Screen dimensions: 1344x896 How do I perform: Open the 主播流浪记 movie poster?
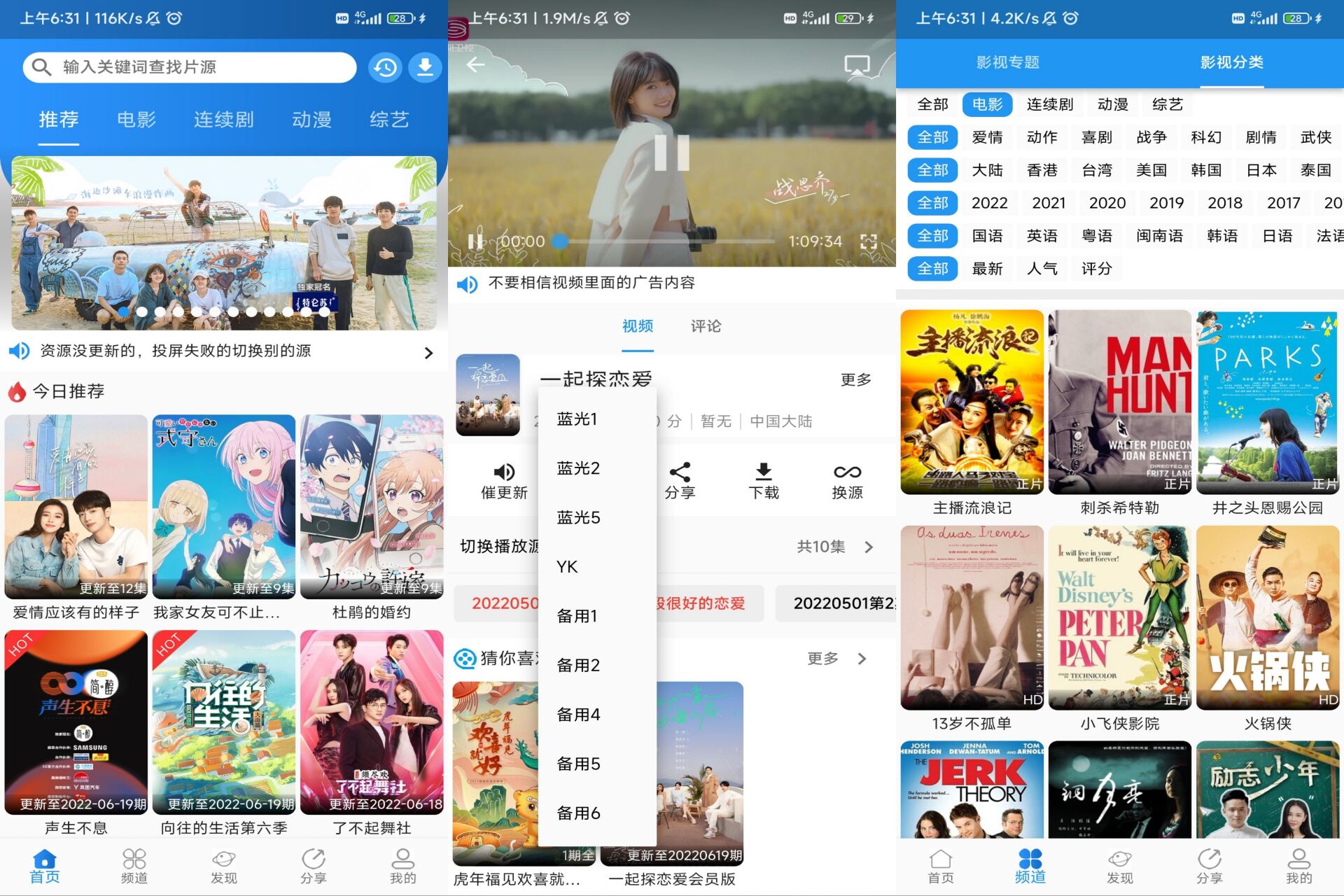(x=972, y=402)
